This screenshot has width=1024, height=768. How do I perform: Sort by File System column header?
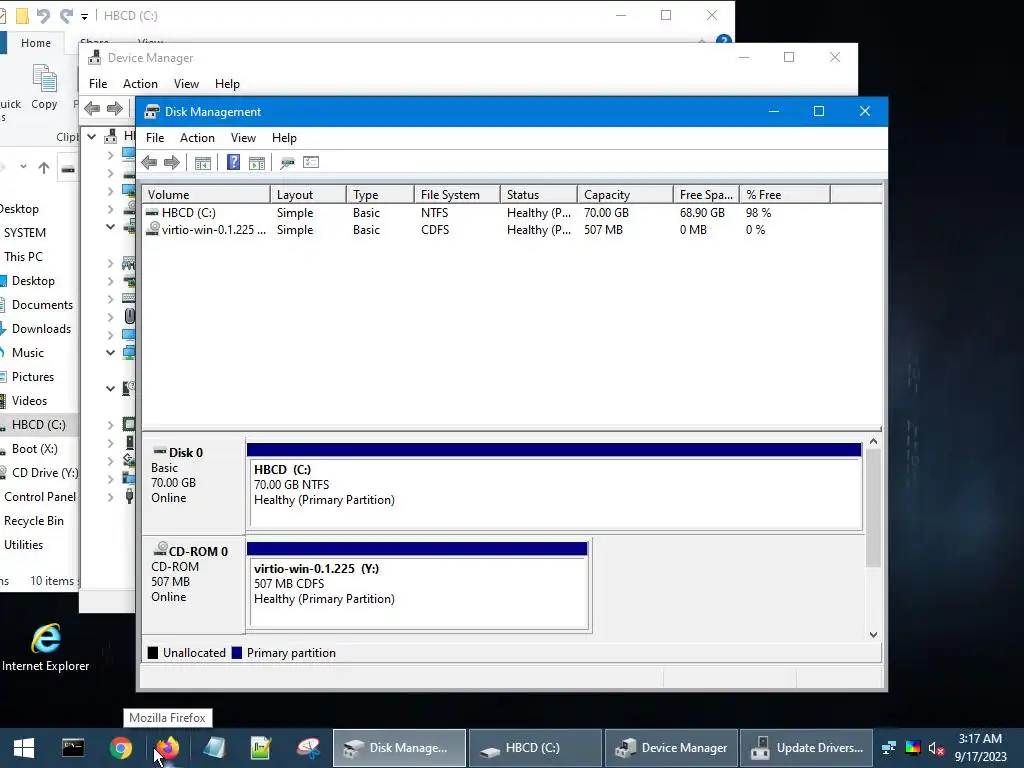pyautogui.click(x=457, y=195)
